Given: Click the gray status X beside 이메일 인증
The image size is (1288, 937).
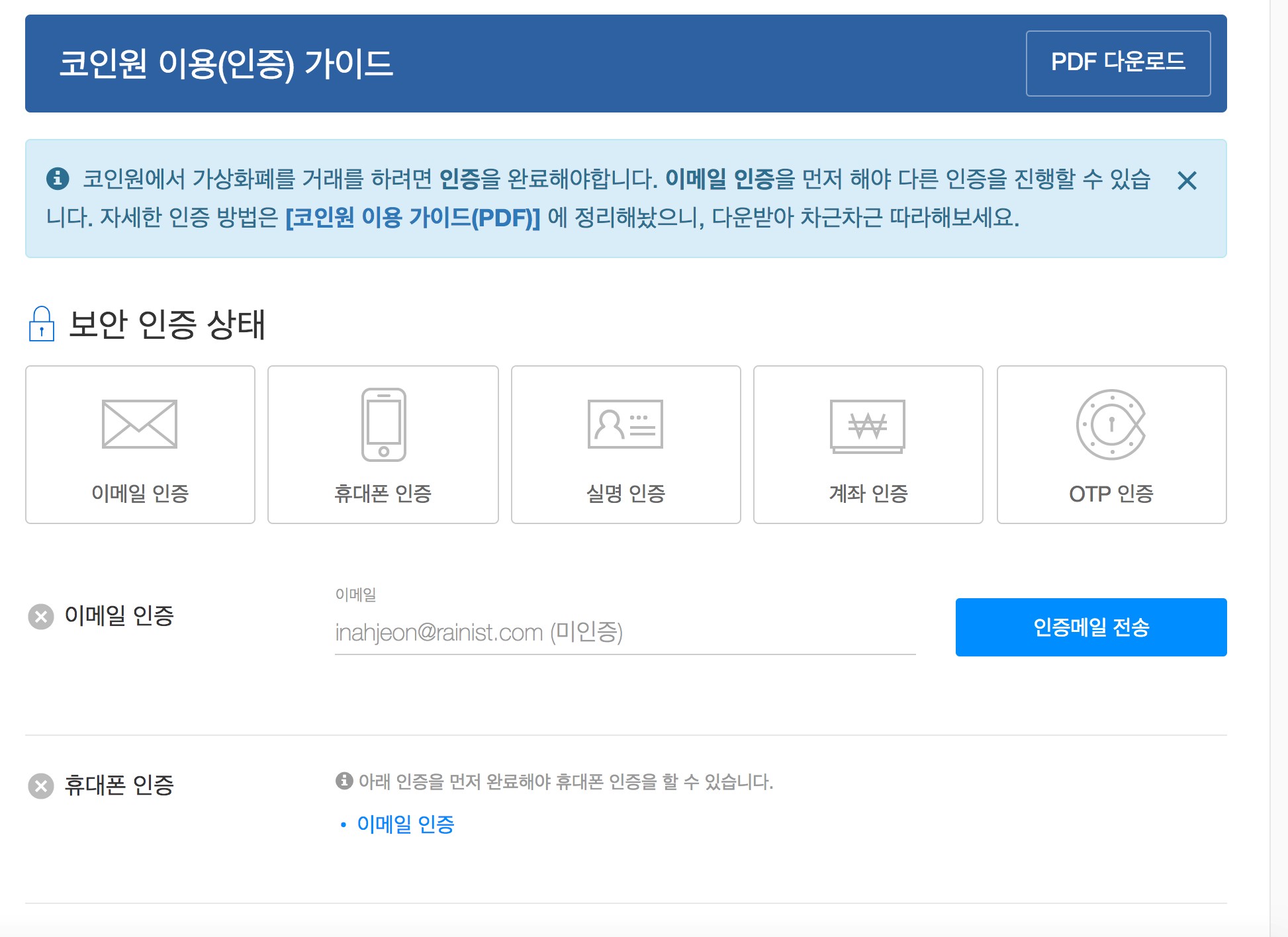Looking at the screenshot, I should [41, 616].
